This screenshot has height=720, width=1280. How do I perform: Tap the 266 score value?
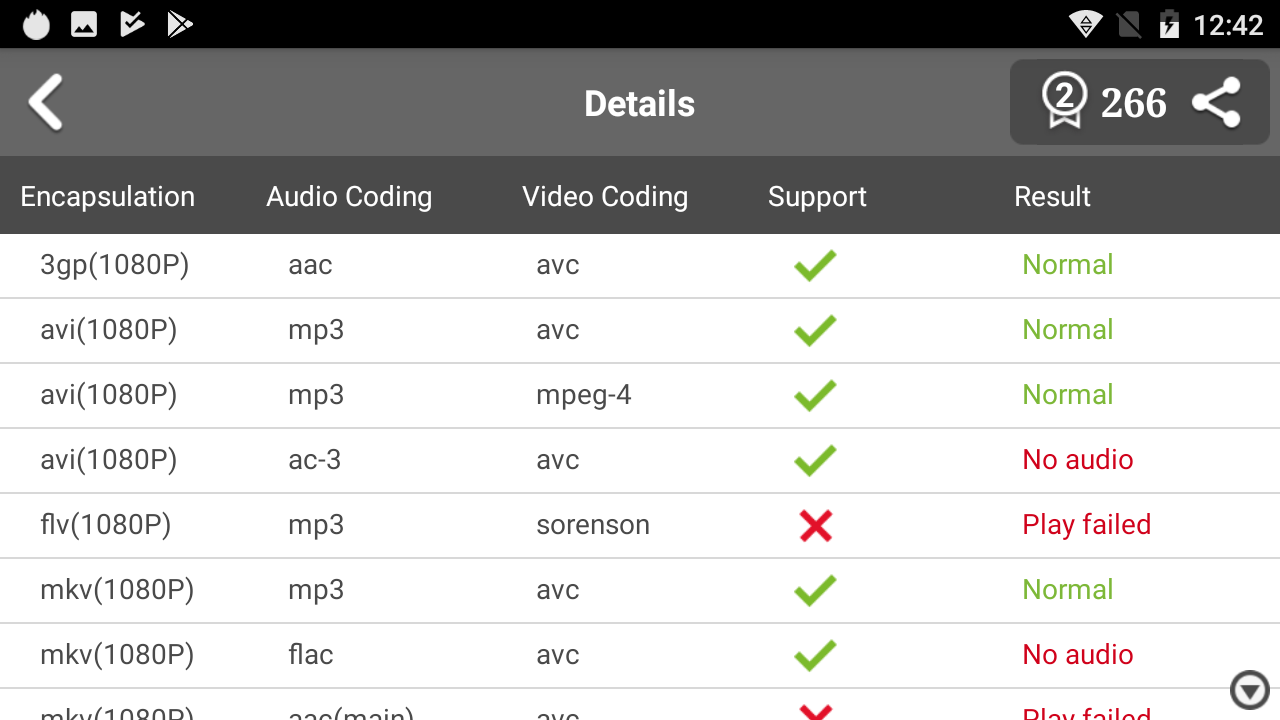1133,103
